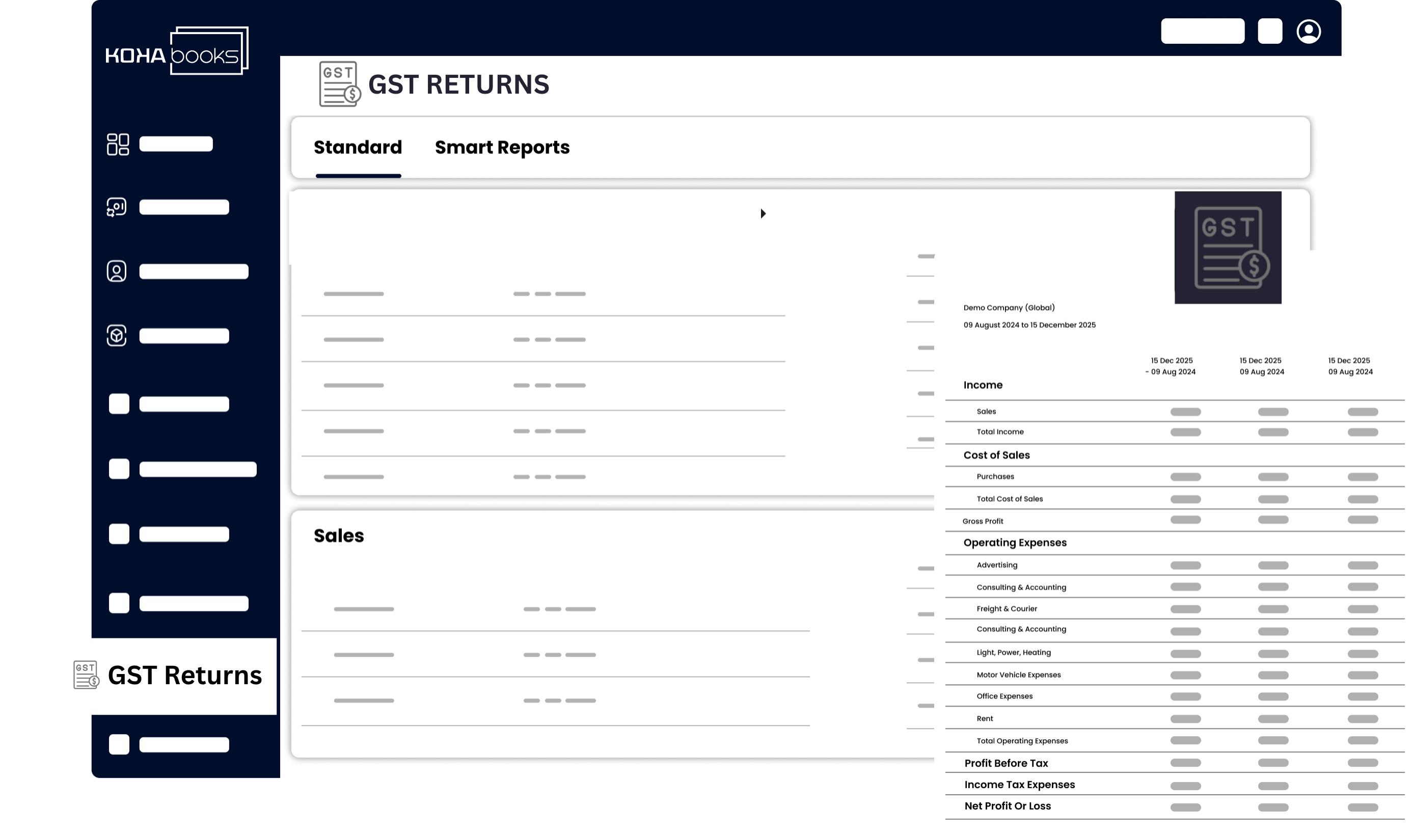Click the GST document icon beside page title
Screen dimensions: 1413x840
tap(339, 85)
